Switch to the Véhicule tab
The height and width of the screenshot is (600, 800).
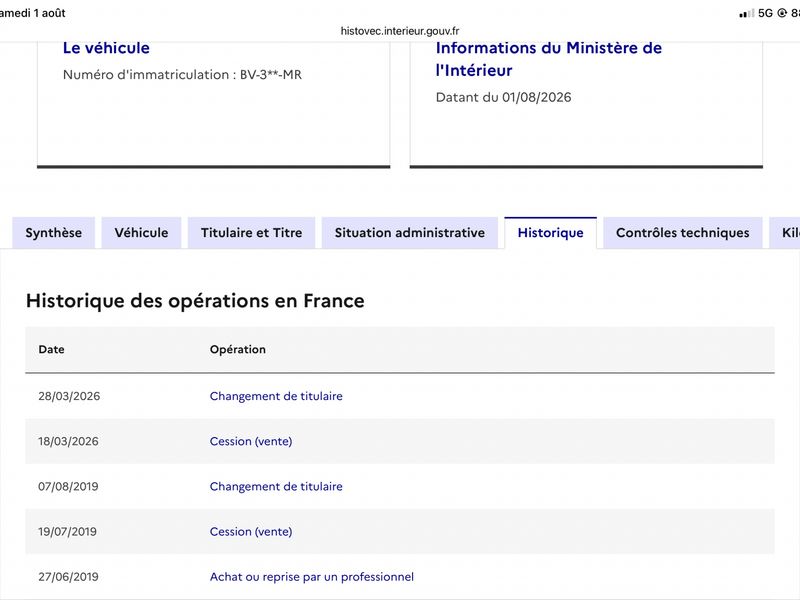(x=141, y=233)
